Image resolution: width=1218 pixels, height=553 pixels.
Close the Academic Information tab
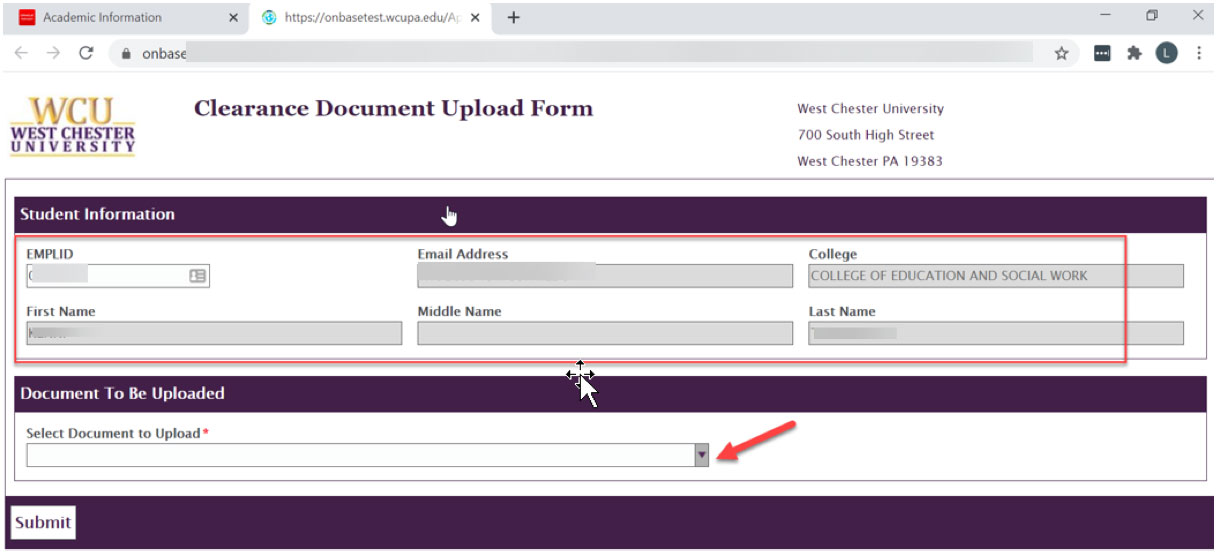click(x=233, y=17)
